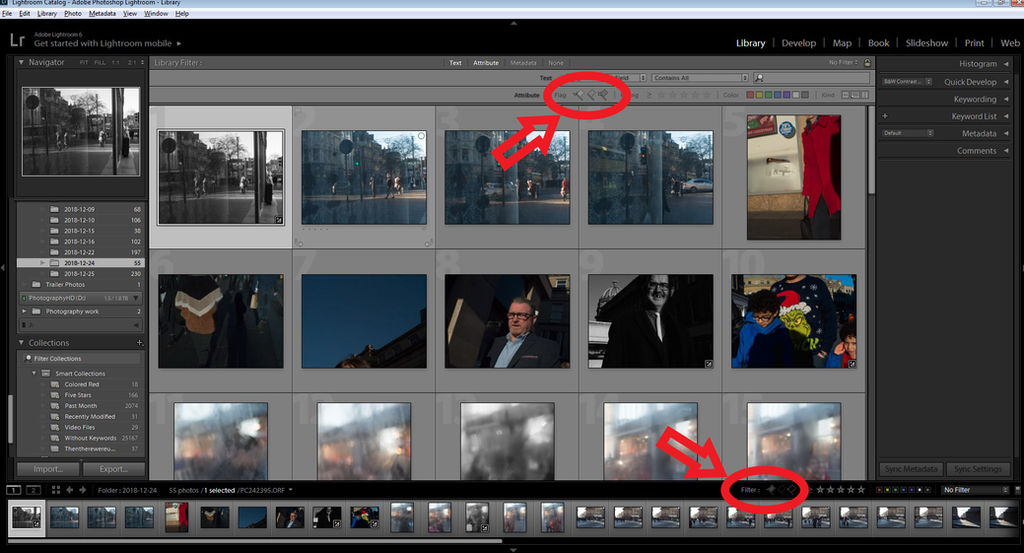
Task: Expand the Comments panel
Action: click(x=1006, y=151)
